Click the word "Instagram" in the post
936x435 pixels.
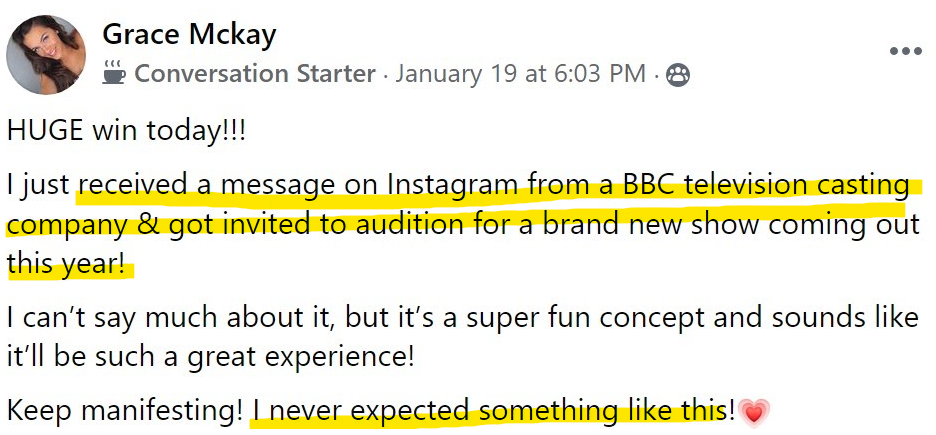453,185
